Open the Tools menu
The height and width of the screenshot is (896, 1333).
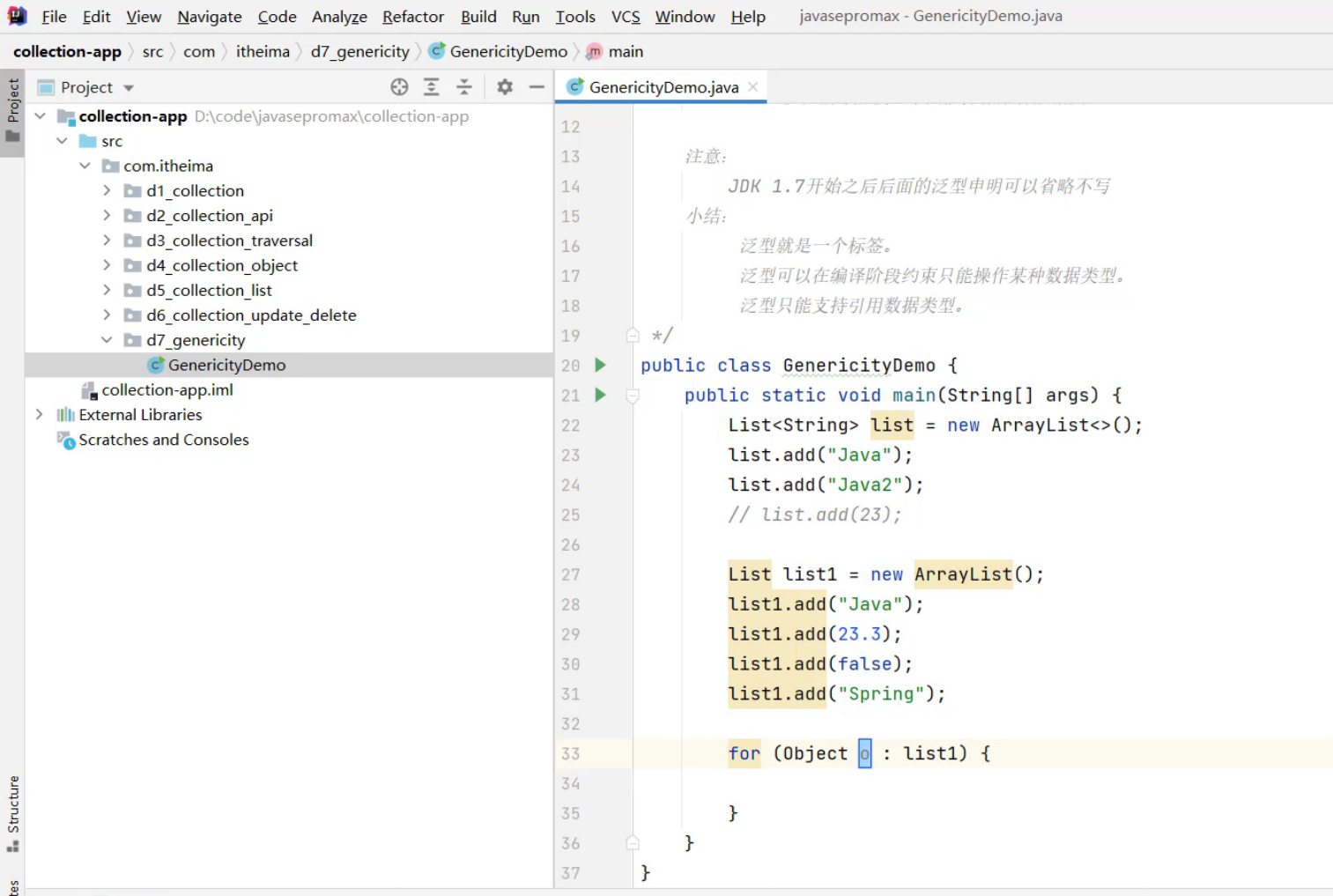tap(575, 17)
